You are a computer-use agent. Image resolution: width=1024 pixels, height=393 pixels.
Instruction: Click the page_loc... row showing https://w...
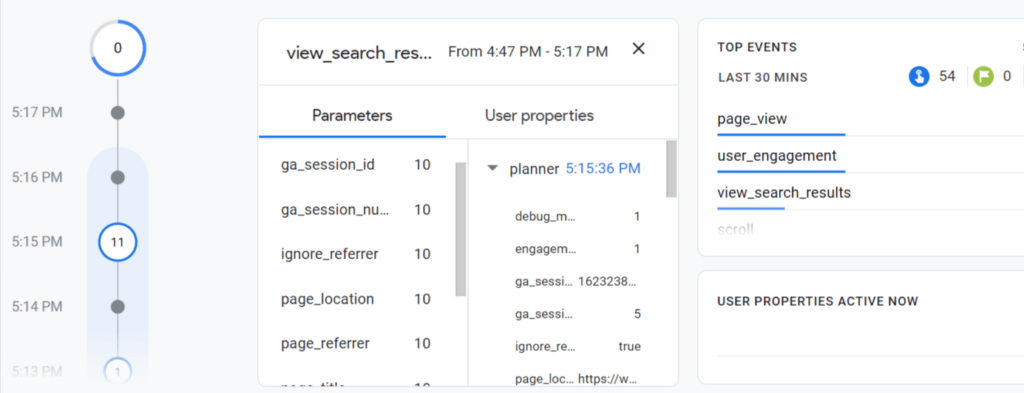coord(577,379)
